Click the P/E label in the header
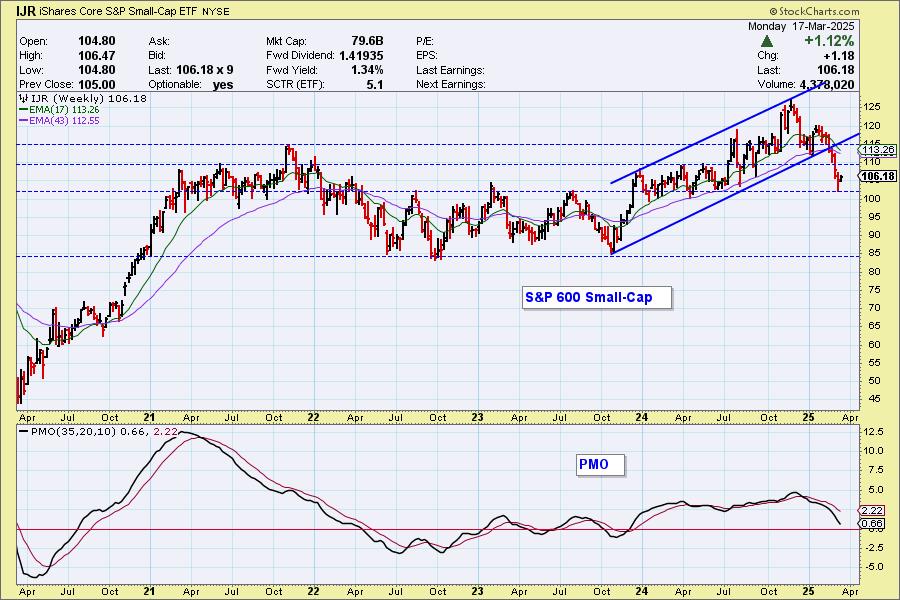This screenshot has width=900, height=600. [425, 41]
